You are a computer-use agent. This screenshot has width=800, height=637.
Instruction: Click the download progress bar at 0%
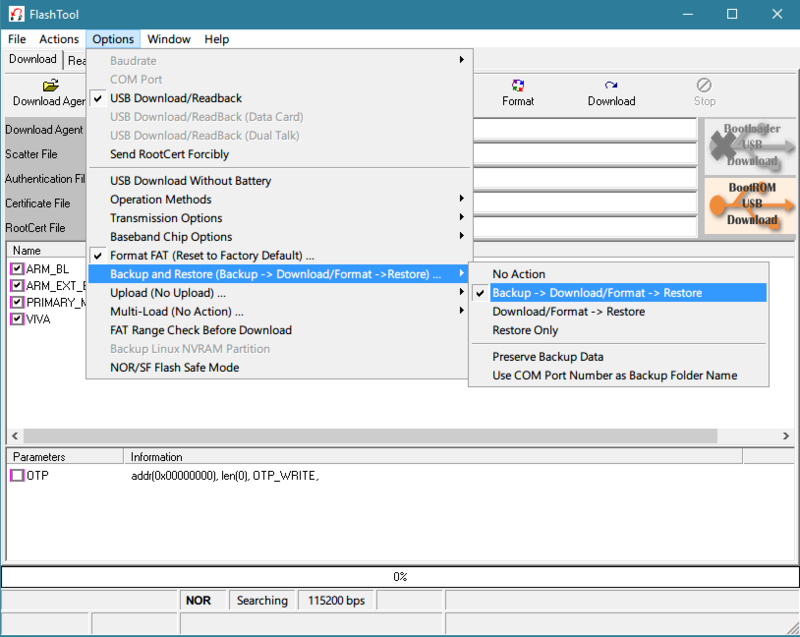[400, 577]
